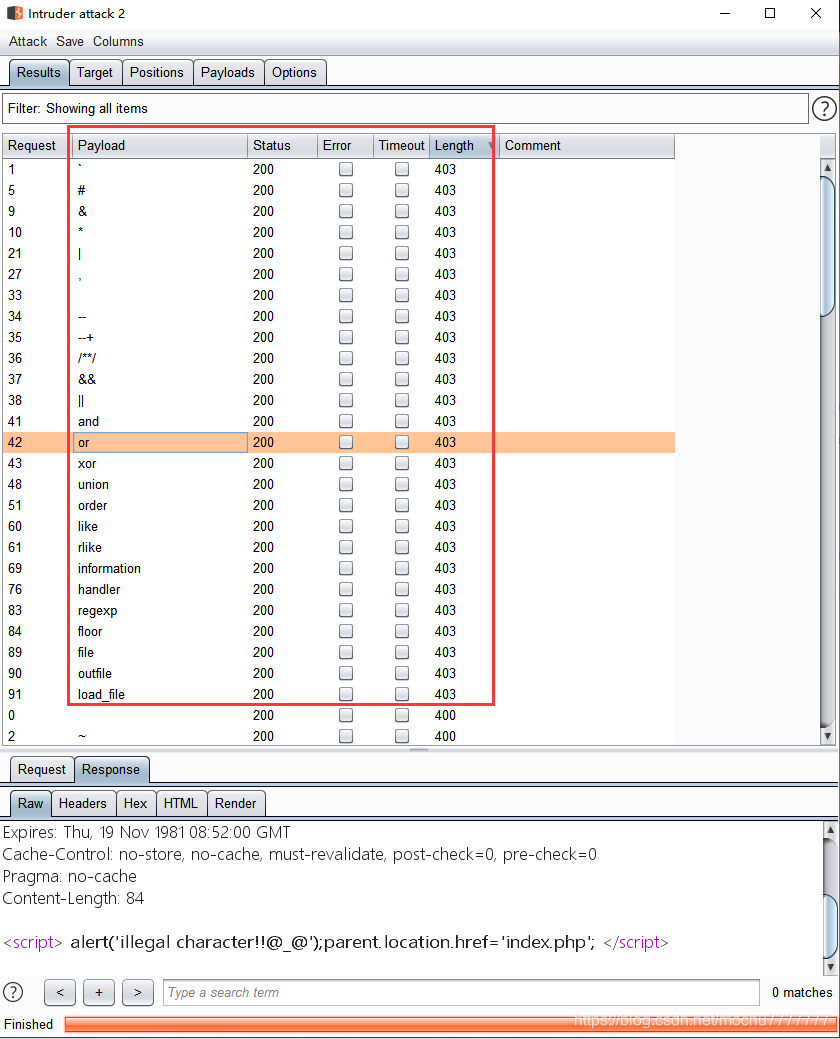The image size is (840, 1039).
Task: Click request number 69 cell
Action: [37, 568]
